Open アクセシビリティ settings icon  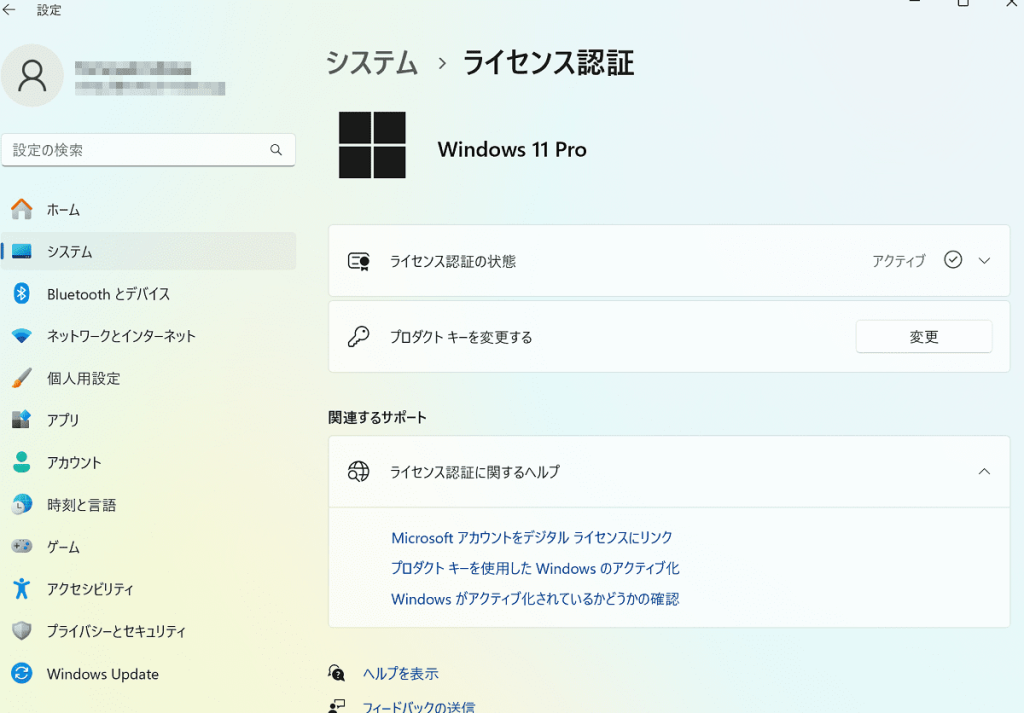pos(23,589)
